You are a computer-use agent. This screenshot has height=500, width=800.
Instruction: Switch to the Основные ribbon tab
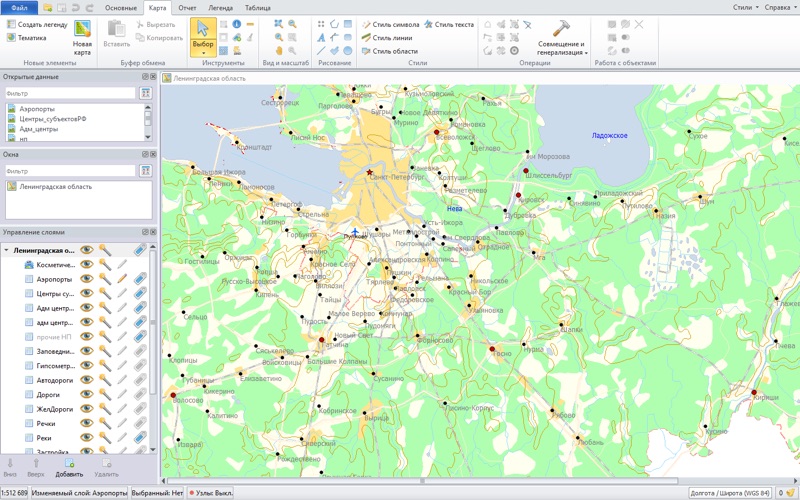120,8
